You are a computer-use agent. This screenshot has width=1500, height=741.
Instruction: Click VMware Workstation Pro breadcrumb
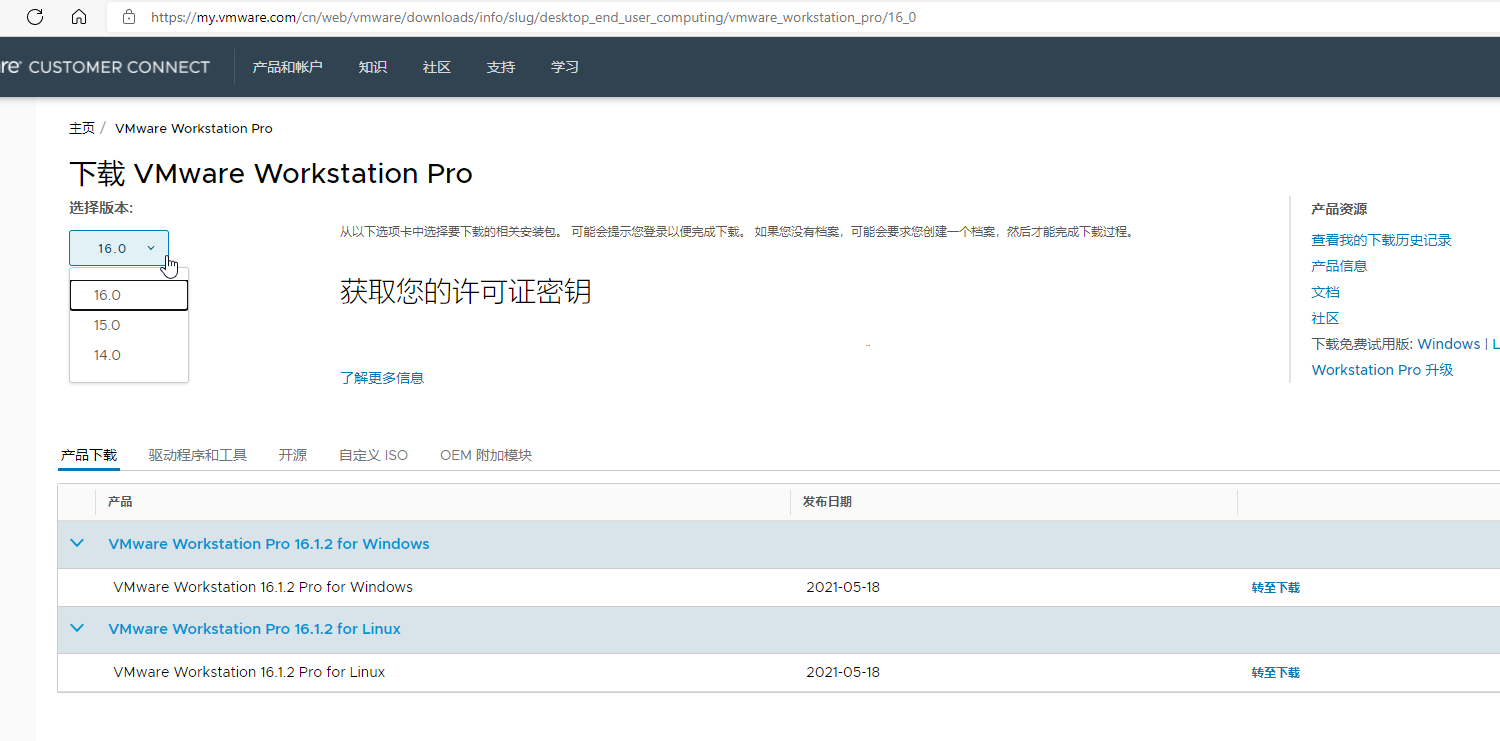pos(194,128)
